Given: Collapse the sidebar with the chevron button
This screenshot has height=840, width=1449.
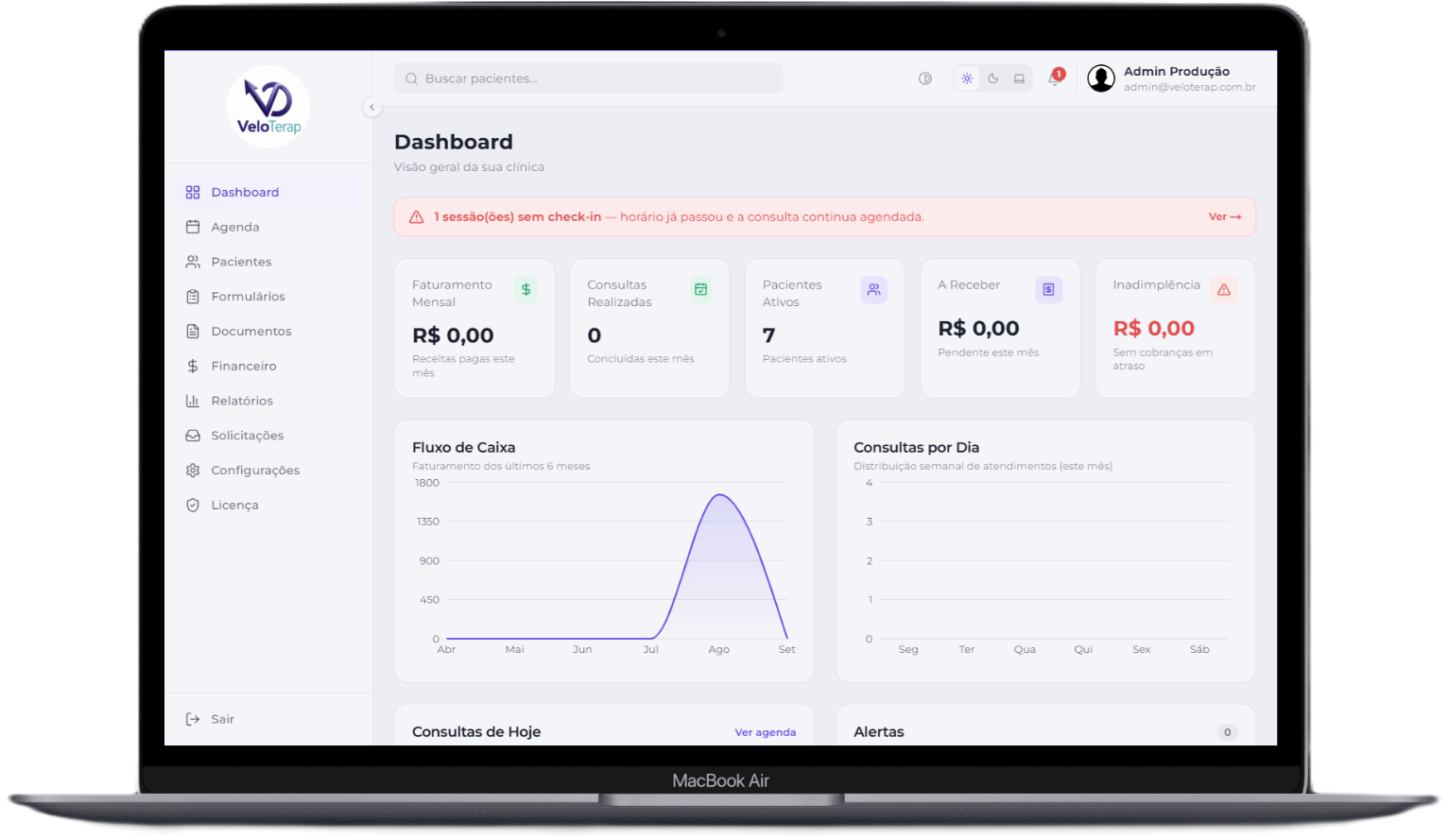Looking at the screenshot, I should (372, 108).
